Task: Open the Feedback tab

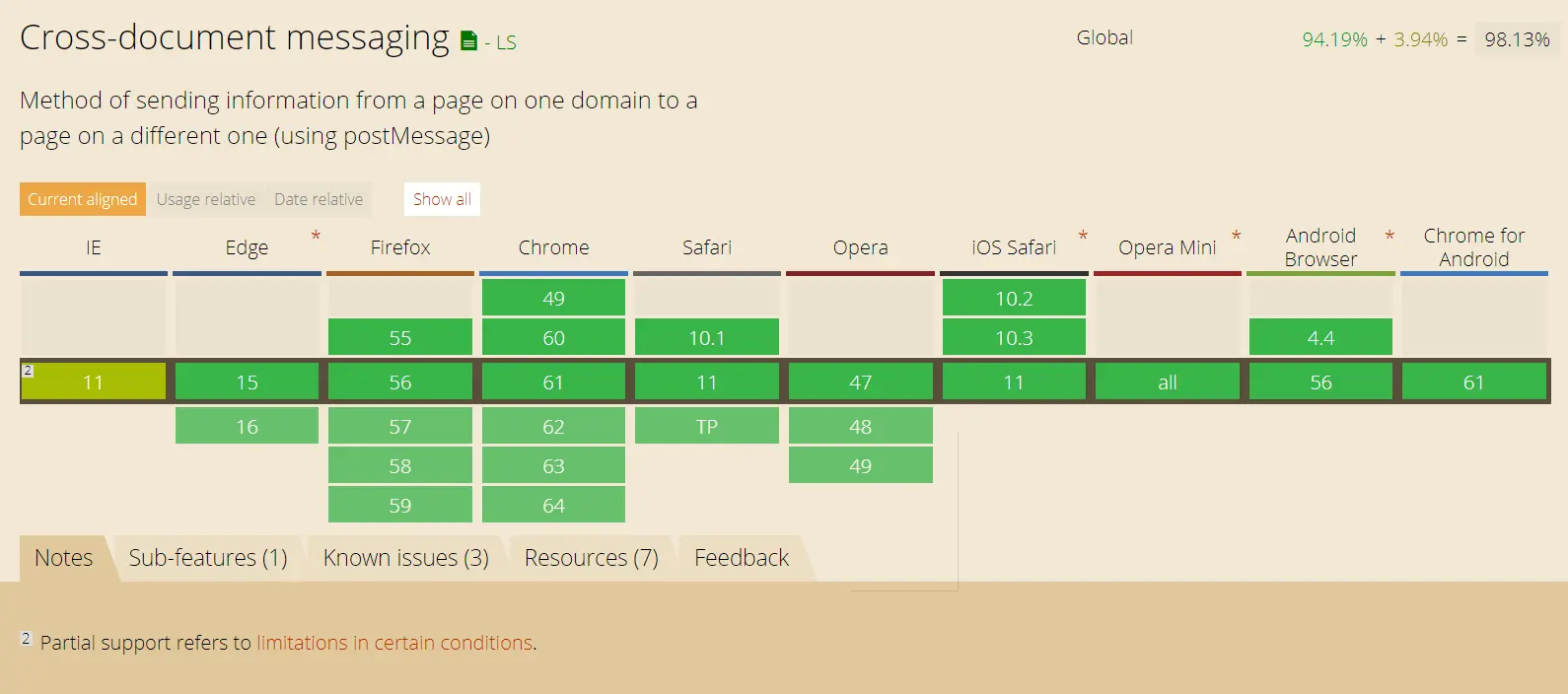Action: click(742, 558)
